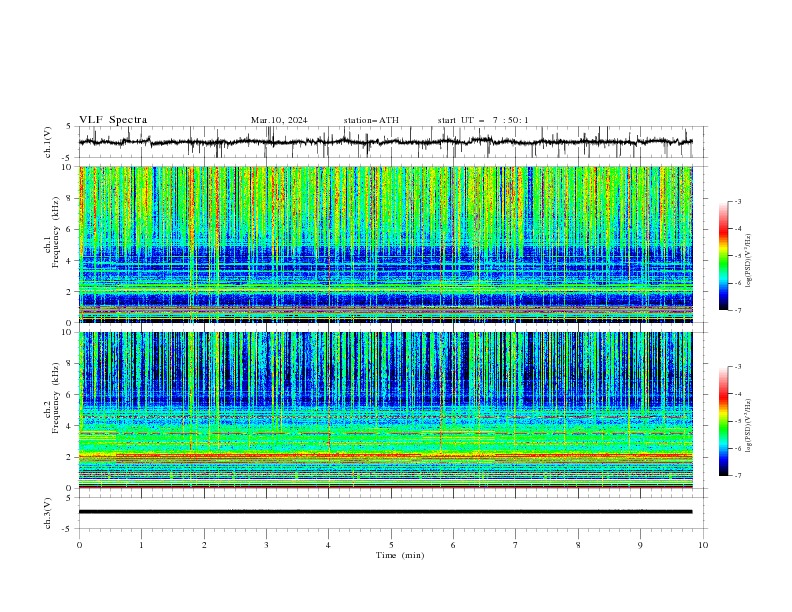Click the '-7' value on ch.2 color bar

pyautogui.click(x=737, y=476)
